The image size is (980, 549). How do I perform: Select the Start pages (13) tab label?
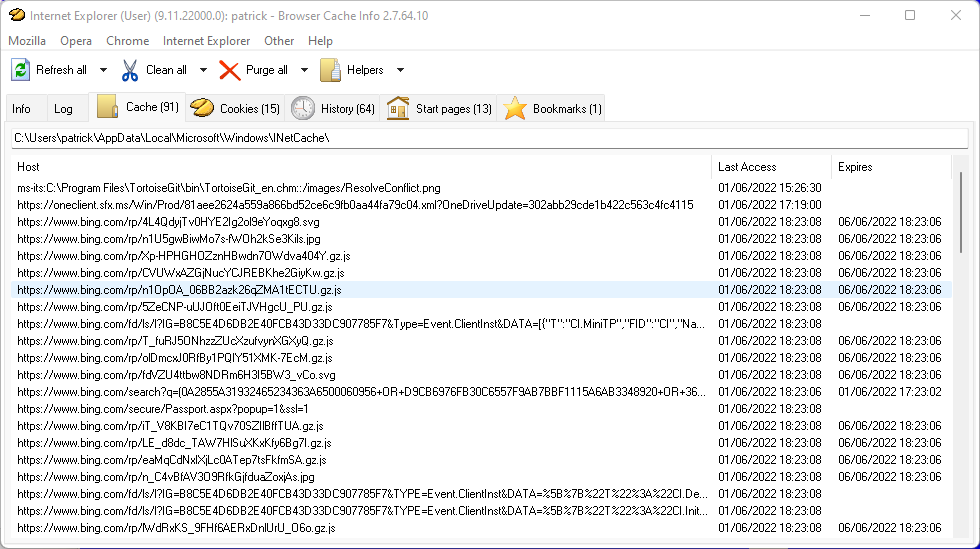pyautogui.click(x=454, y=109)
